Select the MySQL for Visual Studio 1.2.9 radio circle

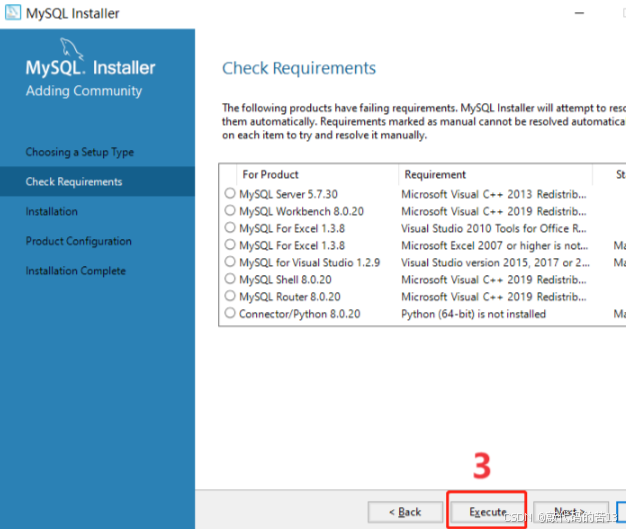click(230, 262)
